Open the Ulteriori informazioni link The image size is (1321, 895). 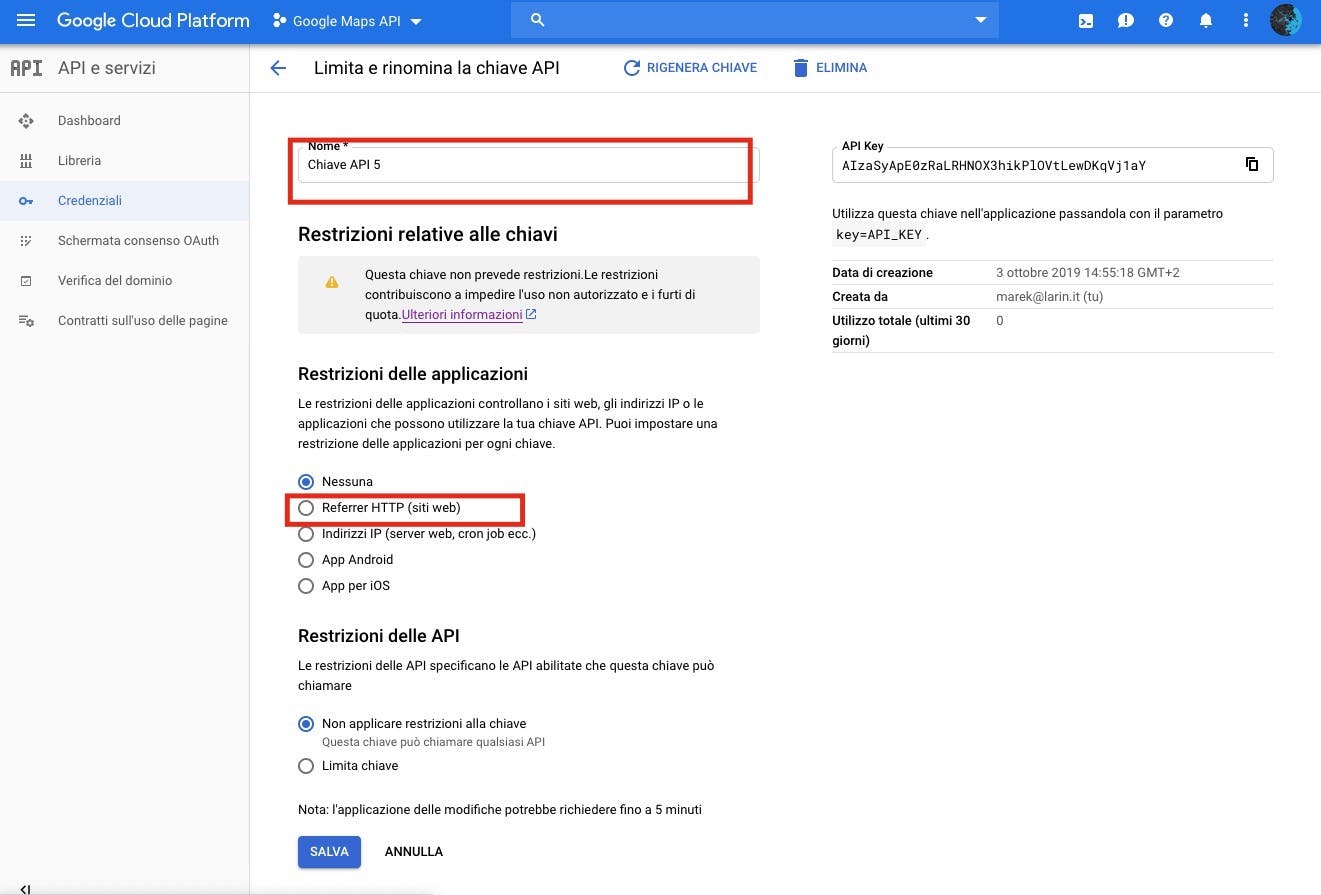pyautogui.click(x=461, y=314)
